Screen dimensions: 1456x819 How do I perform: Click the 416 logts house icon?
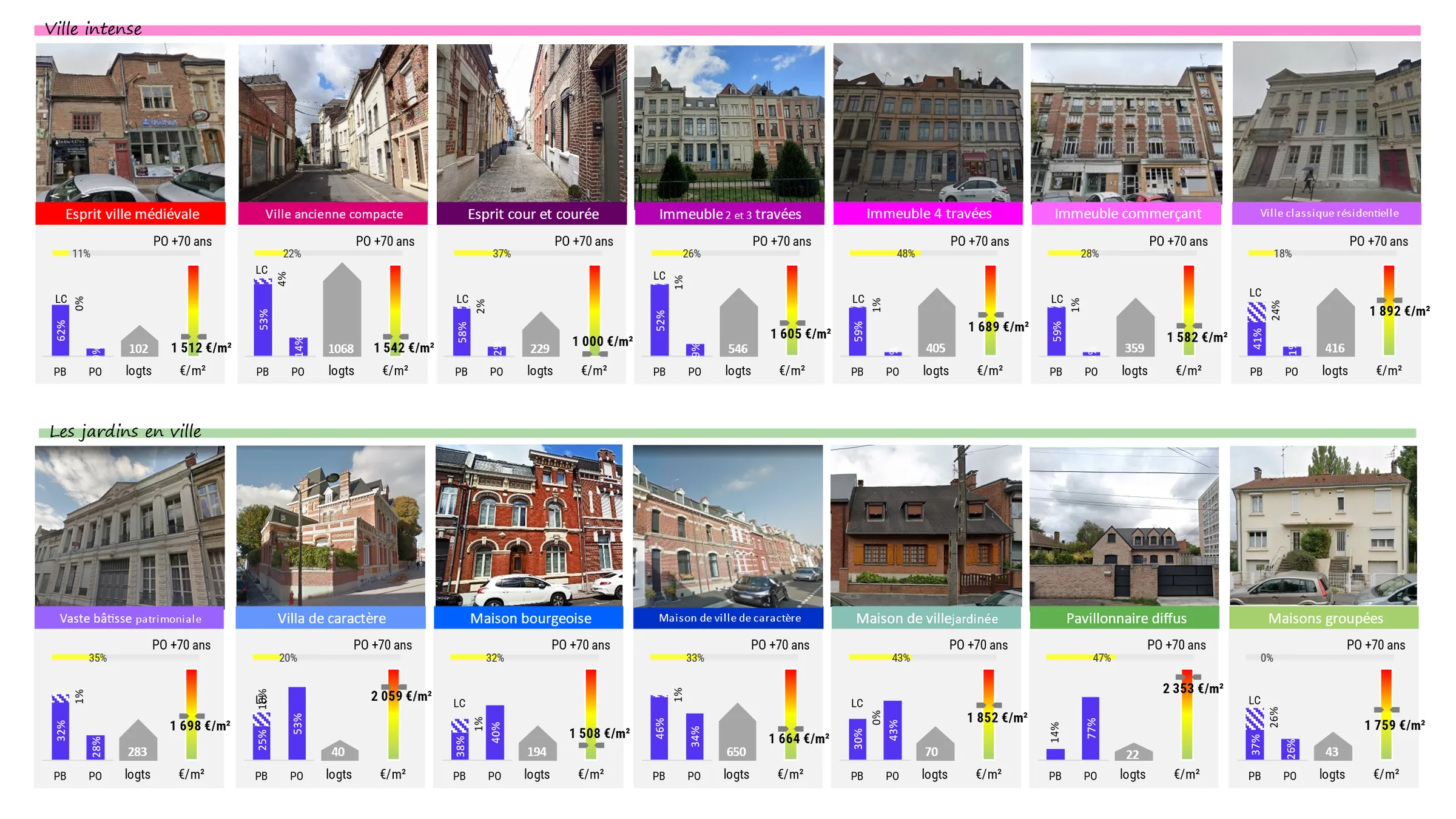click(1335, 322)
